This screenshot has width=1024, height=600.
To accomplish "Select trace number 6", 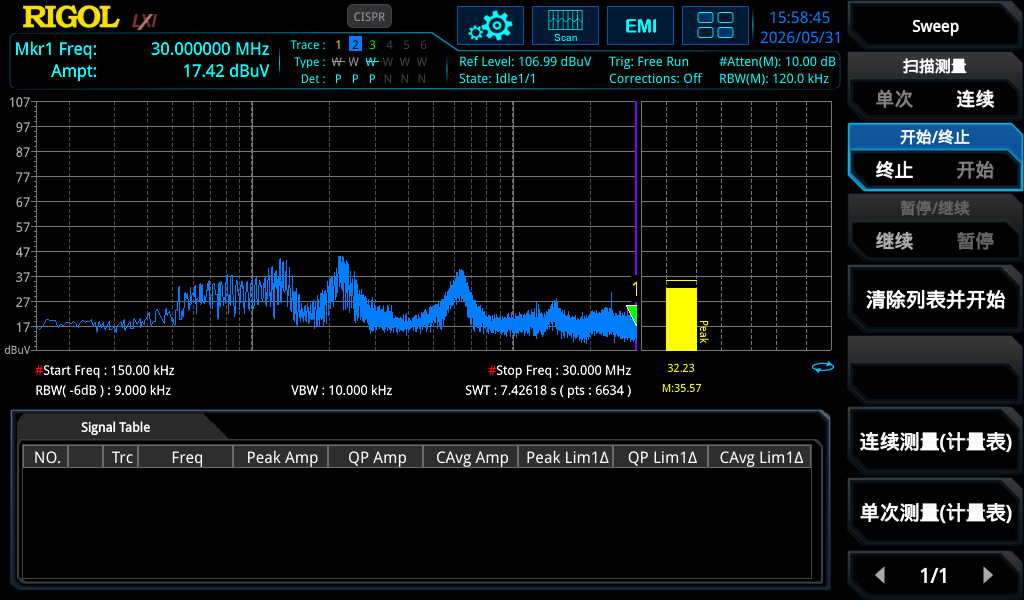I will point(423,44).
